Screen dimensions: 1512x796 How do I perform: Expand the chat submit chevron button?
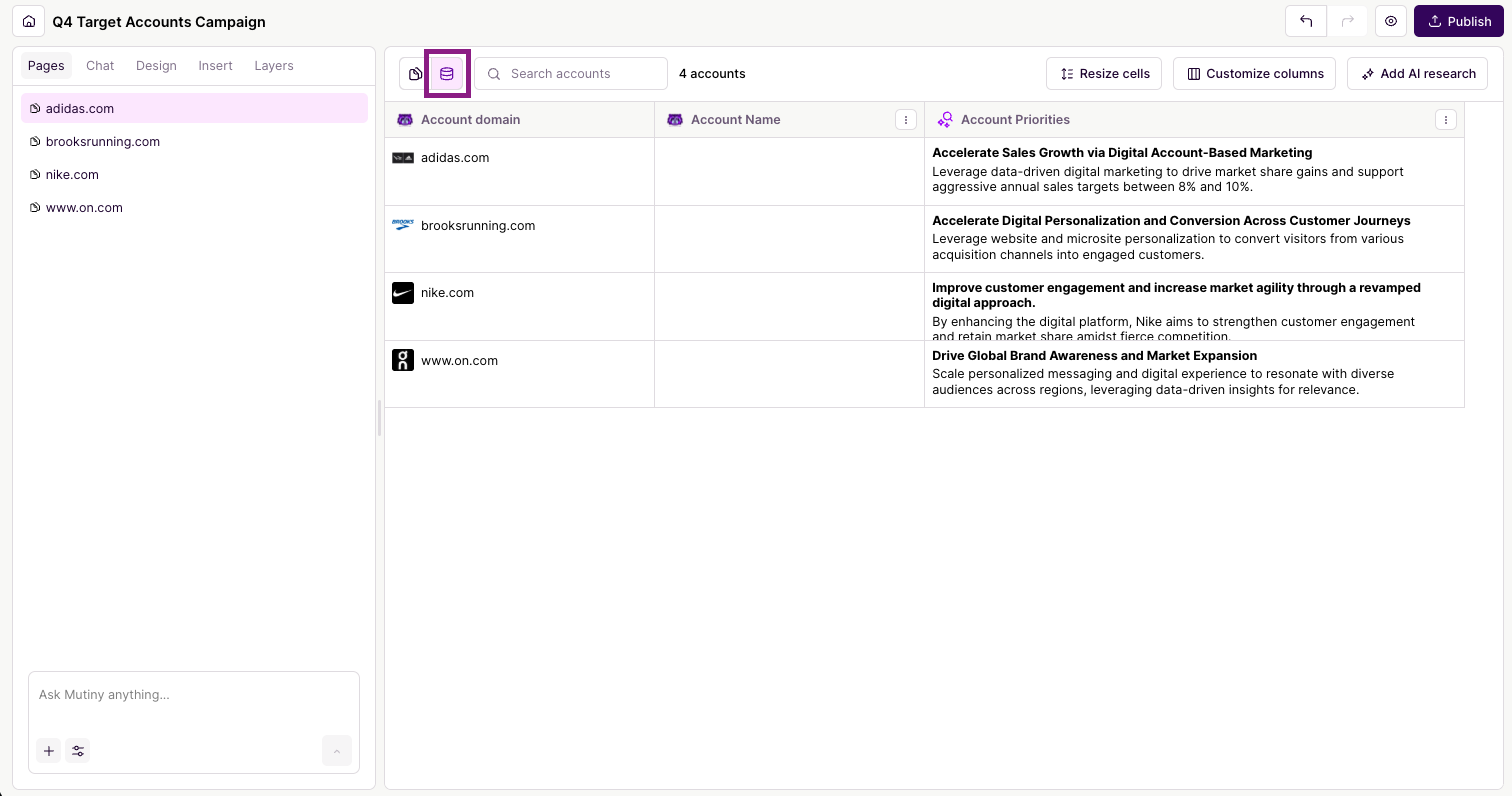tap(336, 750)
